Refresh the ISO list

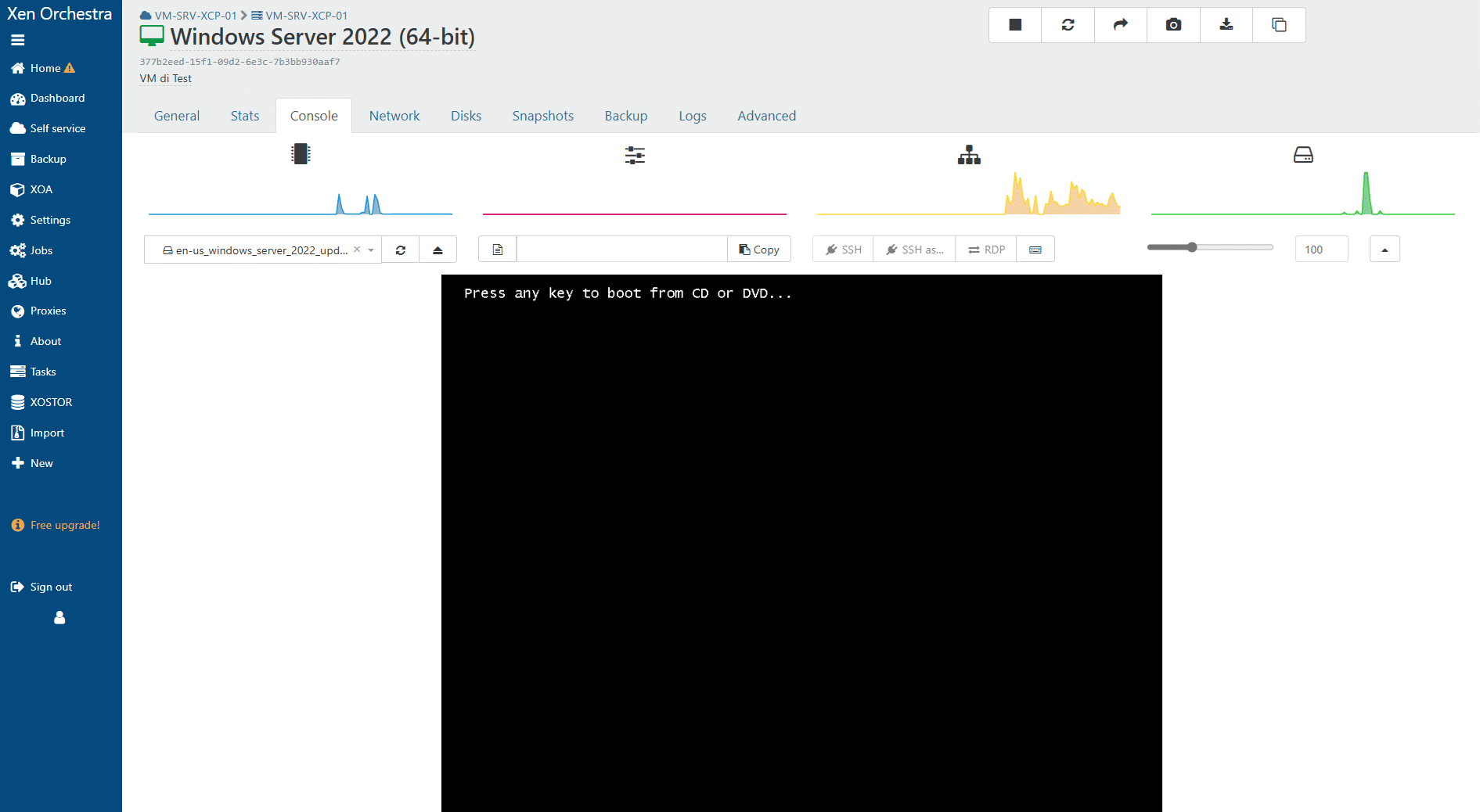(401, 250)
